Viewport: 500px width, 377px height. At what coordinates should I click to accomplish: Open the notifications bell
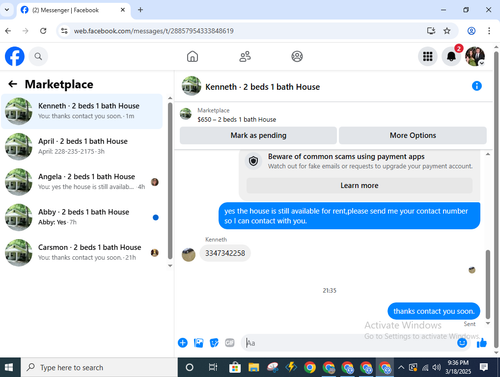click(x=451, y=56)
